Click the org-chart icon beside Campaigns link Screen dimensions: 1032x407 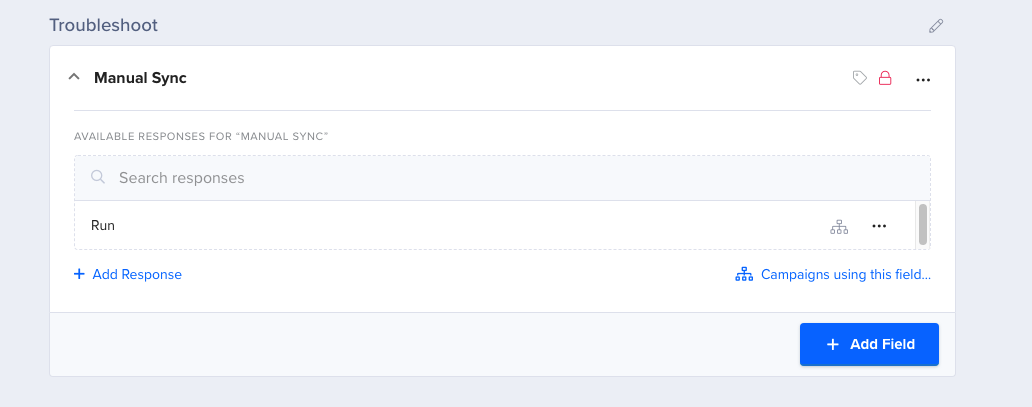(744, 275)
